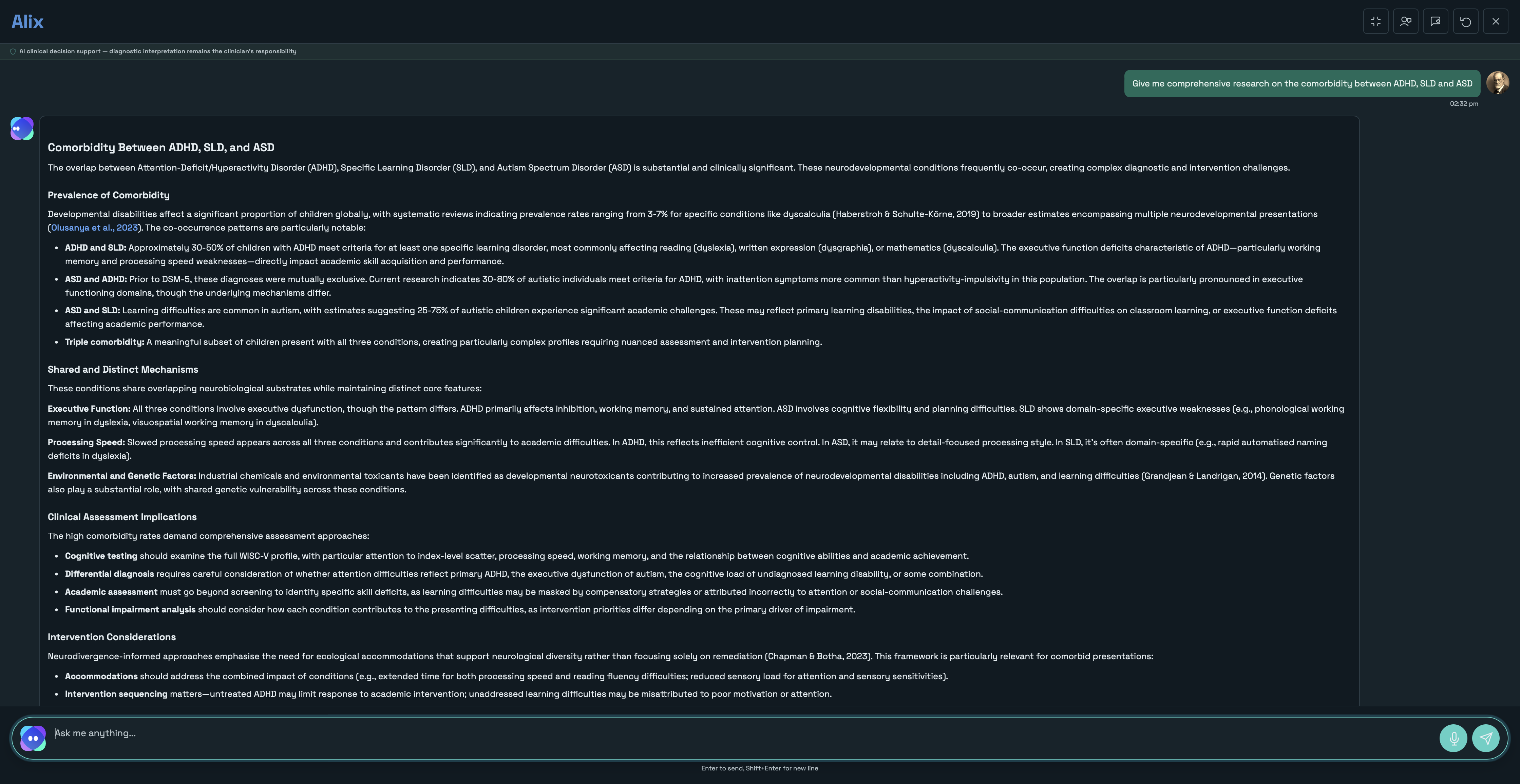
Task: Click the 'Accommodations' bullet label
Action: point(101,677)
